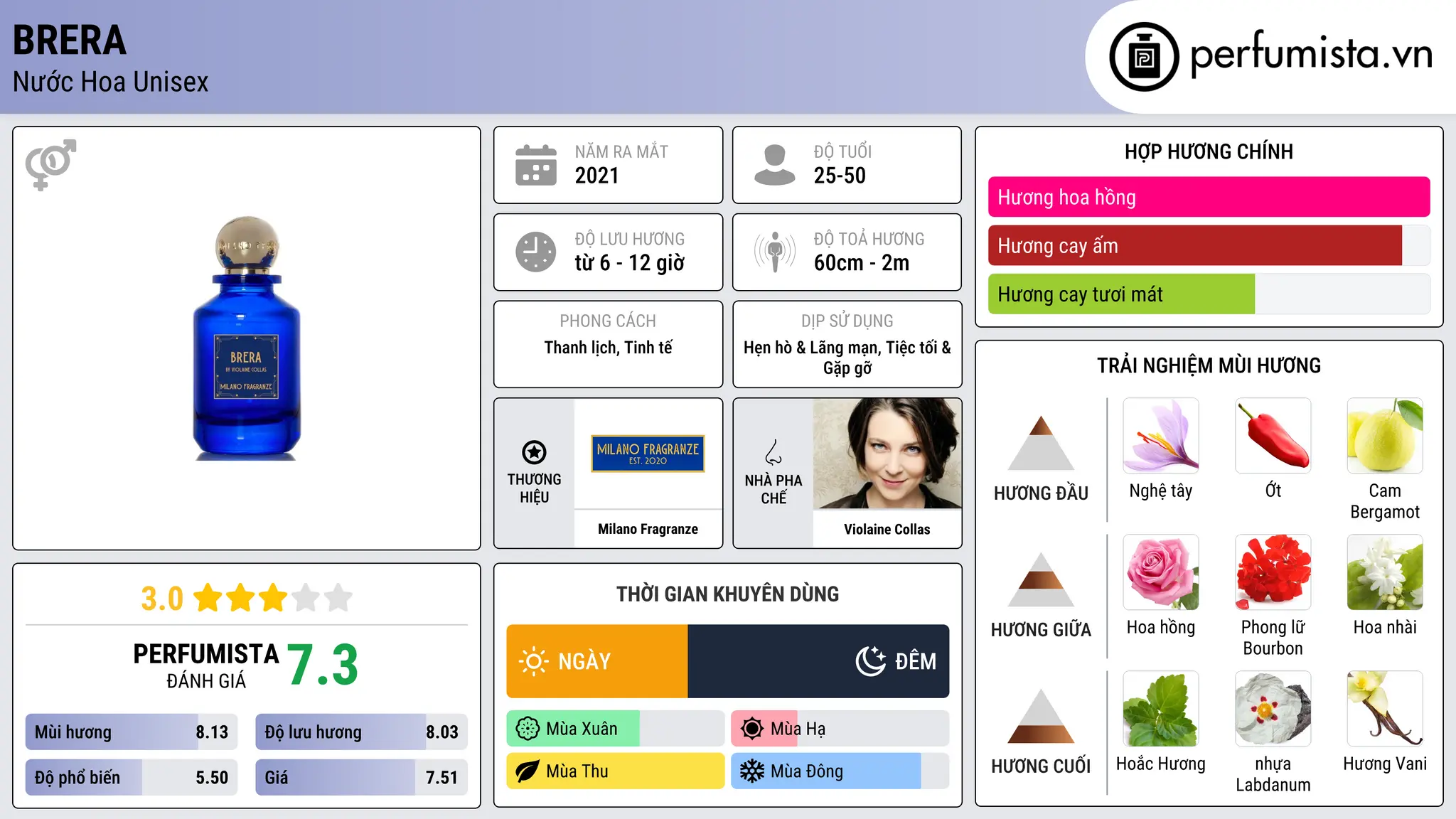This screenshot has height=819, width=1456.
Task: Click the longevity value từ 6 - 12 giờ
Action: 630,263
